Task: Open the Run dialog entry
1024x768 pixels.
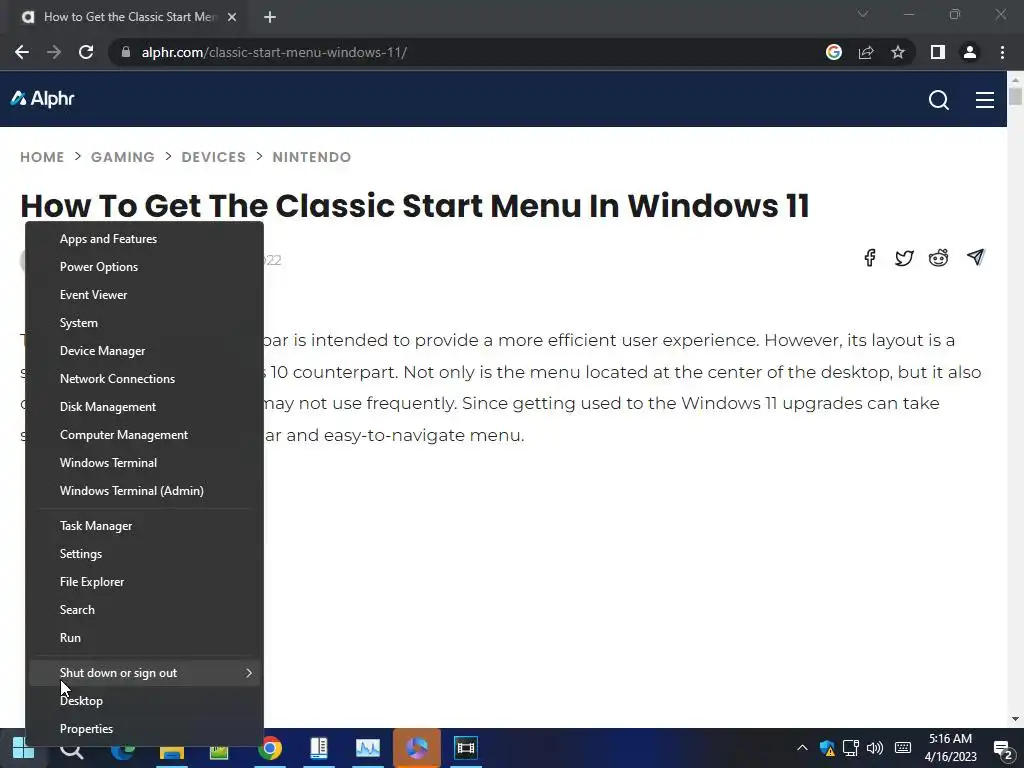Action: click(x=144, y=639)
